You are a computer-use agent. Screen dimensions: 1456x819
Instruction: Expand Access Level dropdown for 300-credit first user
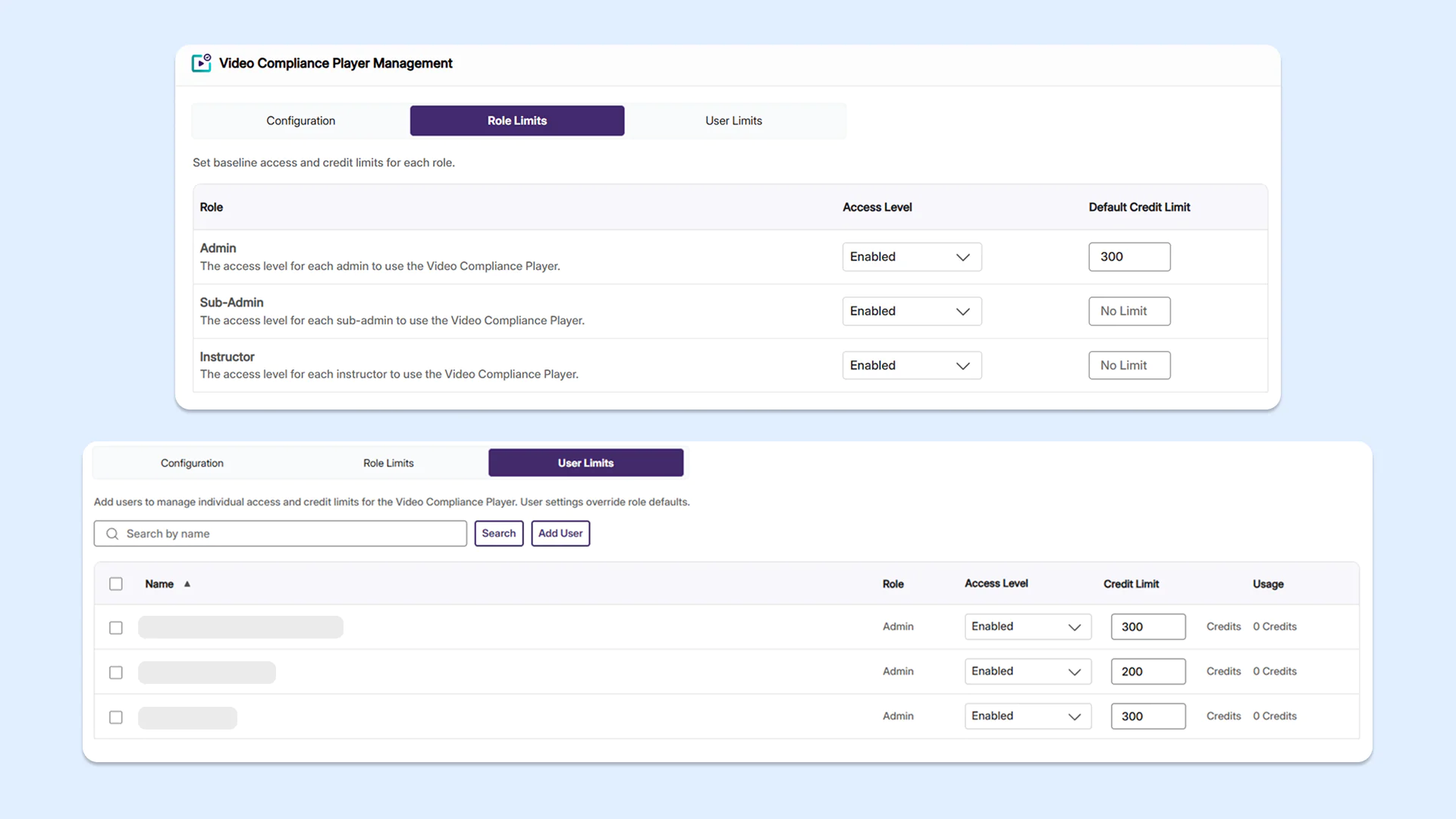pos(1028,626)
